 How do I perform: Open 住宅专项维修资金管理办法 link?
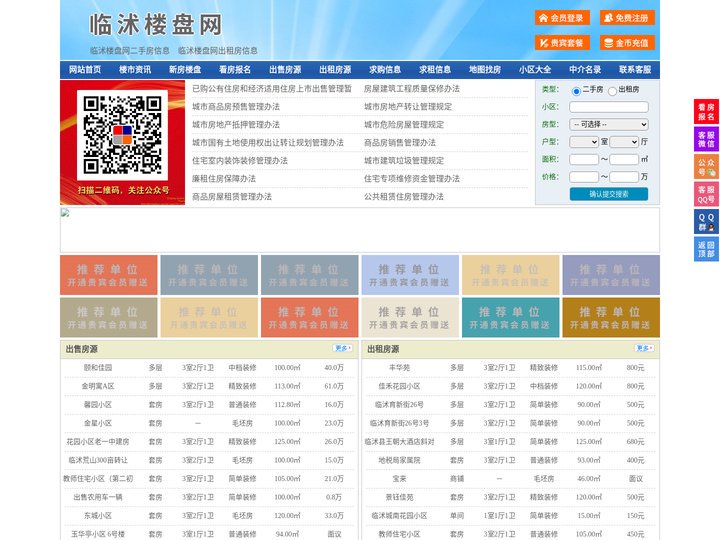pos(412,179)
